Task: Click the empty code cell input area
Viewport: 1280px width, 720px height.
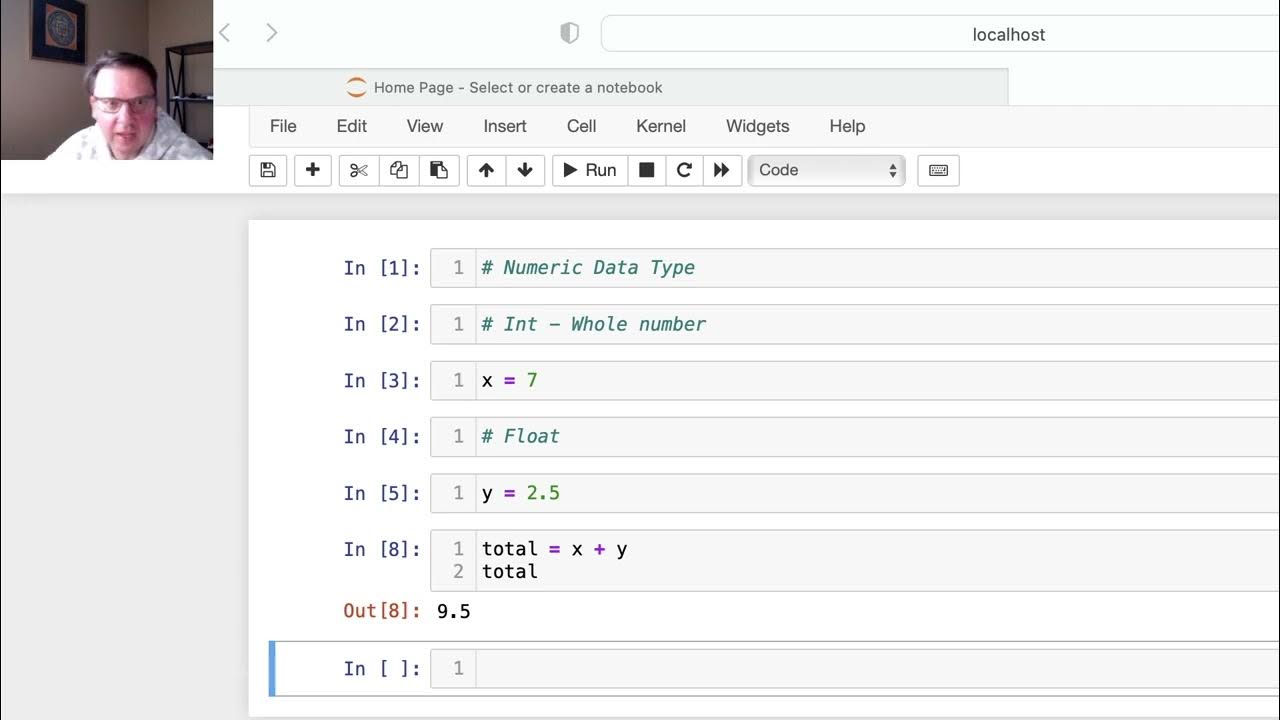Action: tap(870, 668)
